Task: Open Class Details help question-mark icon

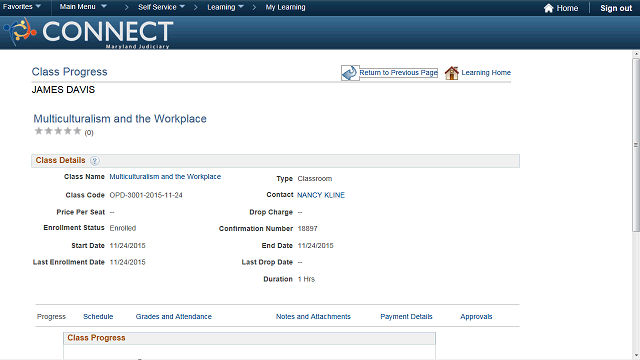Action: 94,161
